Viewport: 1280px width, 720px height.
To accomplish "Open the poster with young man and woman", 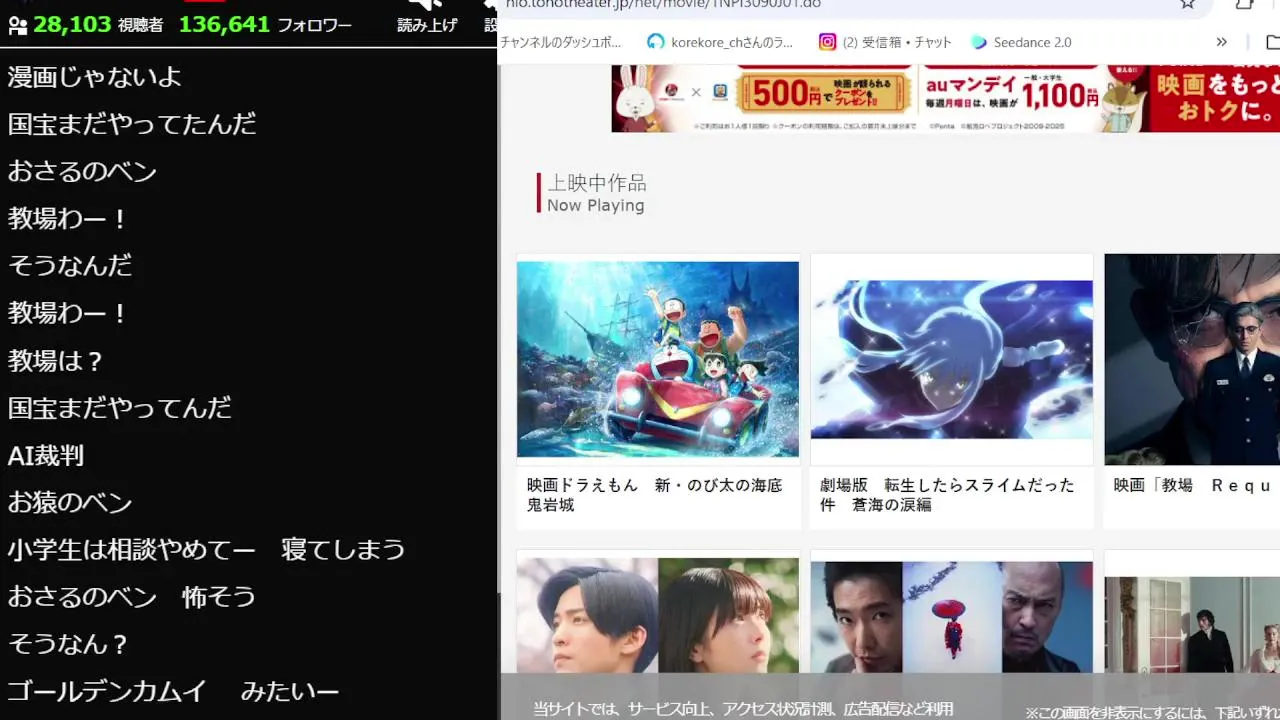I will (x=658, y=615).
